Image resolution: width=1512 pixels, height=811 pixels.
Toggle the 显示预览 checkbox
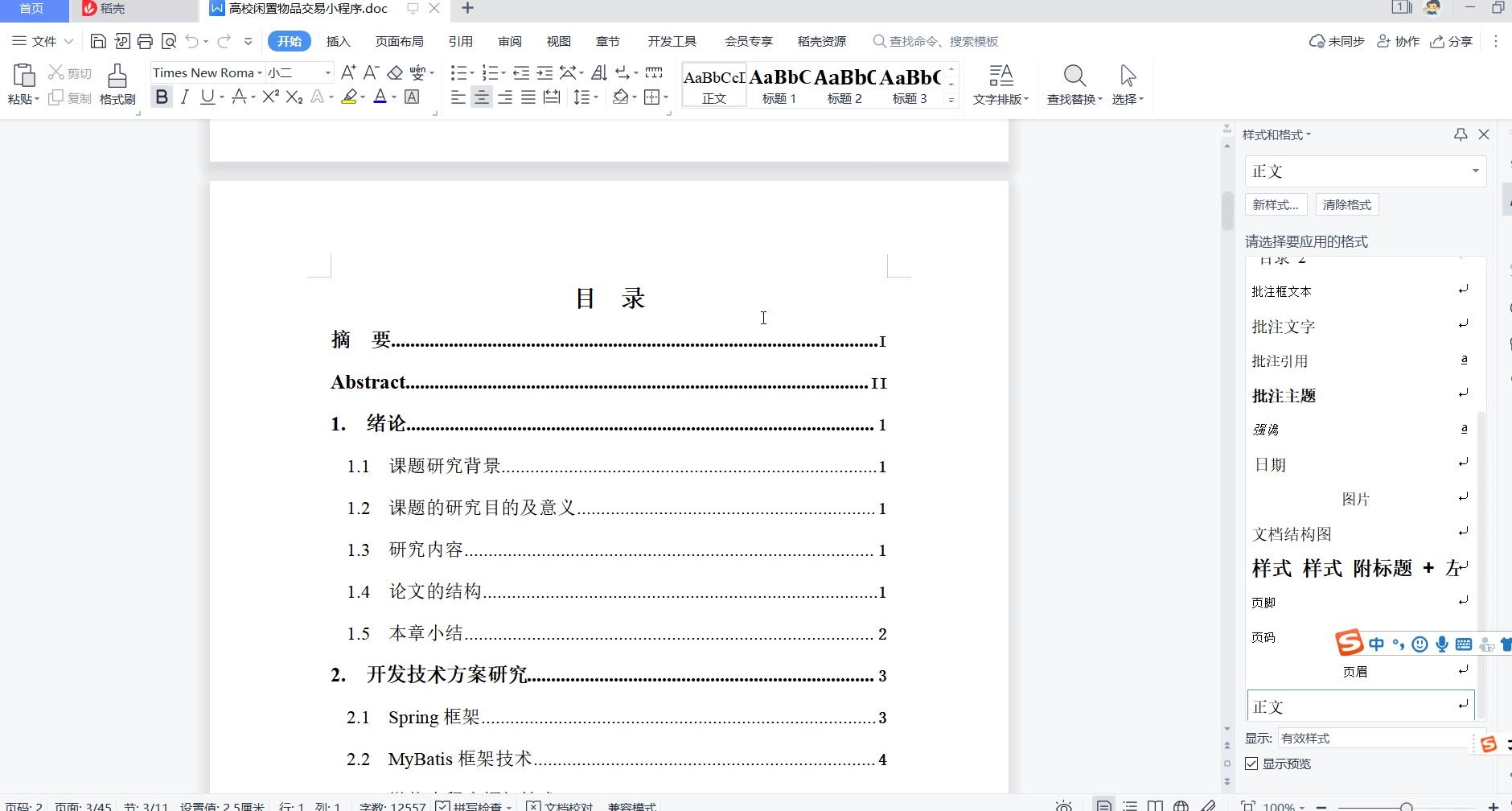(1251, 764)
